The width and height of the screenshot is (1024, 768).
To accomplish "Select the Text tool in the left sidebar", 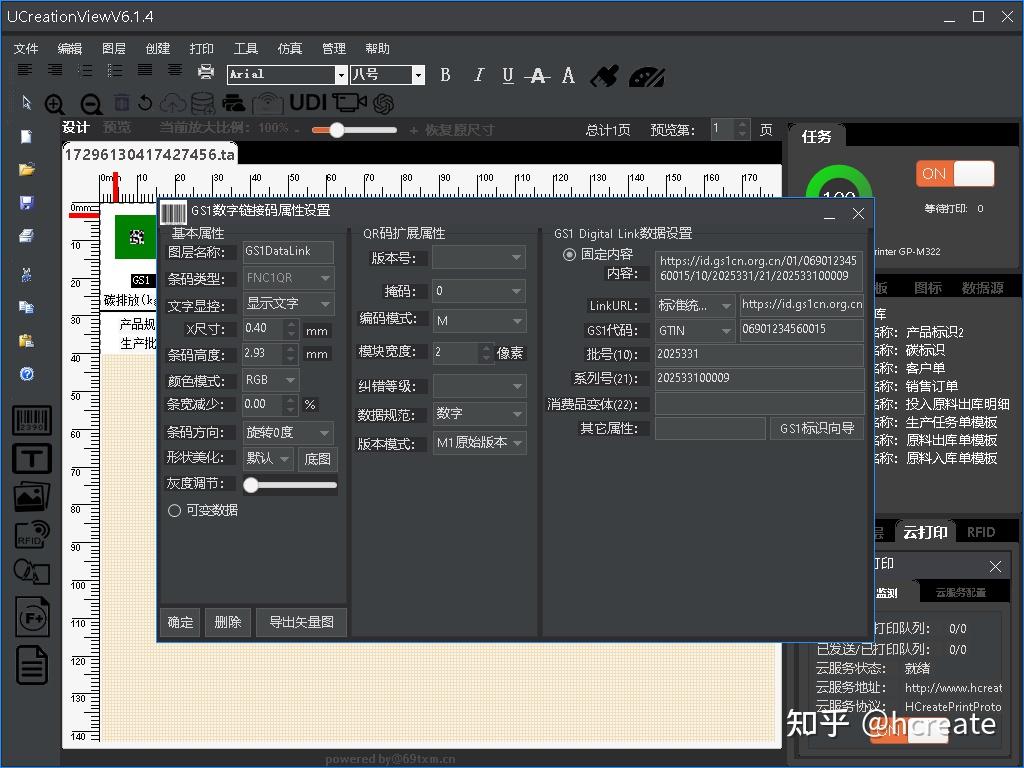I will 31,459.
